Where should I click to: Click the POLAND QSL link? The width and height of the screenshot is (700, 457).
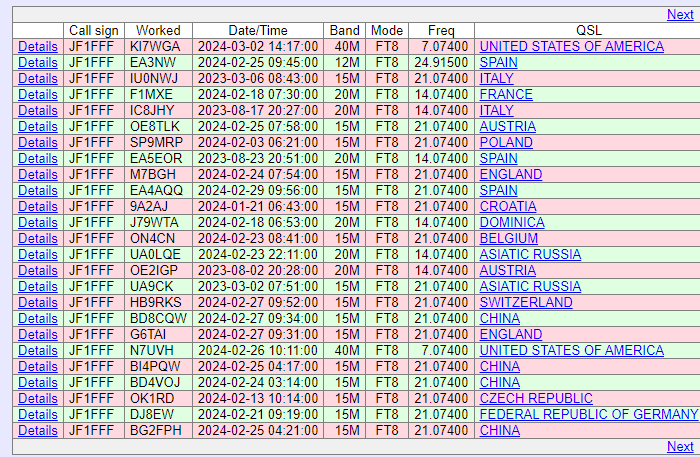(506, 143)
